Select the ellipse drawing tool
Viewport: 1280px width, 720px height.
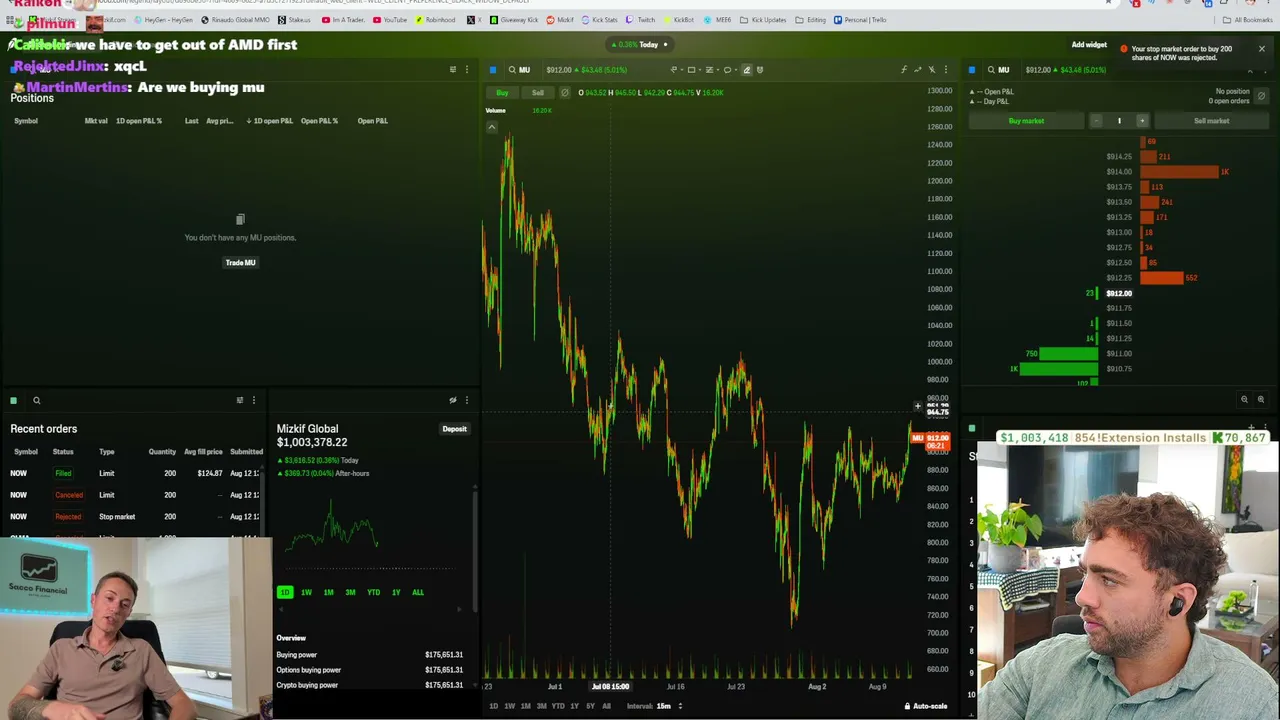727,70
